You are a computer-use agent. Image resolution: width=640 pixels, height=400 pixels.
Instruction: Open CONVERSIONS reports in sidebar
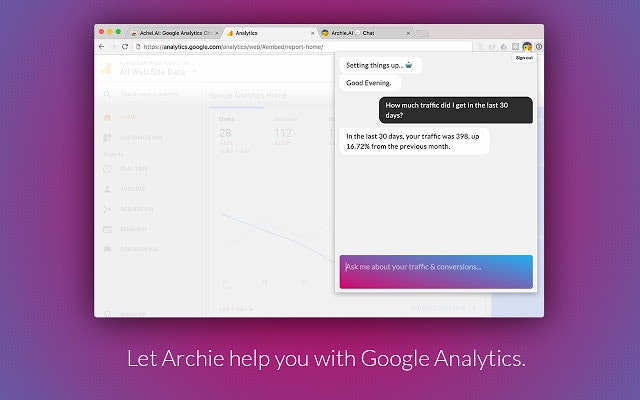pyautogui.click(x=139, y=249)
